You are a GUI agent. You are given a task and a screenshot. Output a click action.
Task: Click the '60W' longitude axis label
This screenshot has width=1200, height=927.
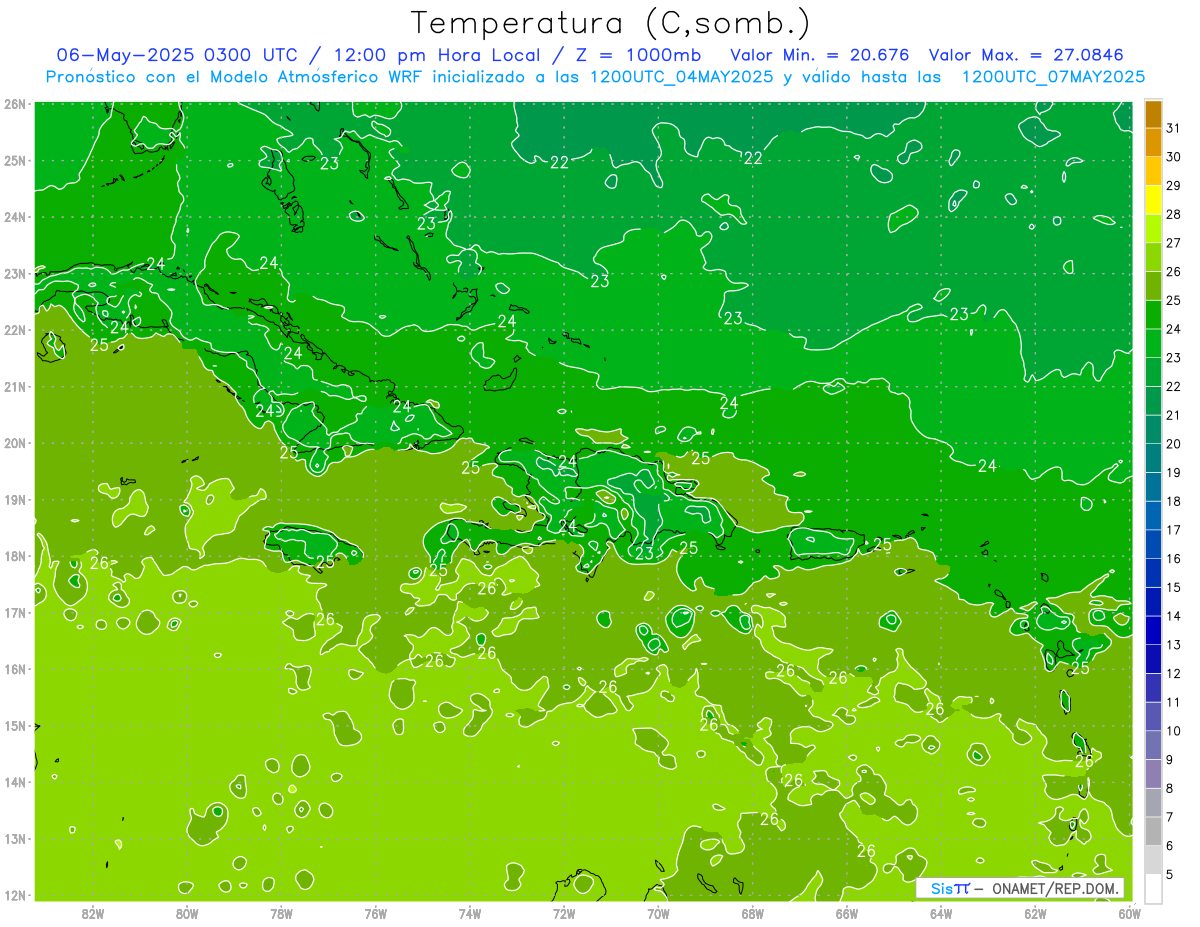(1129, 913)
